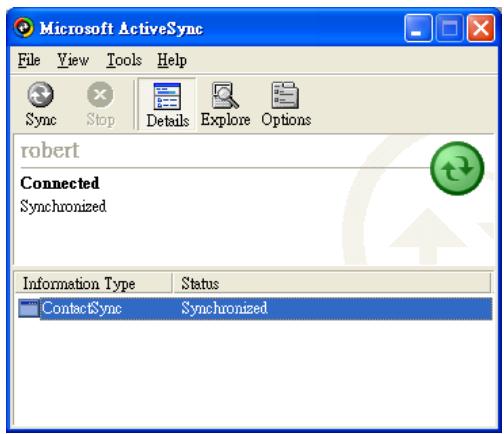
Task: Click the greyed-out Stop toolbar button
Action: [100, 104]
